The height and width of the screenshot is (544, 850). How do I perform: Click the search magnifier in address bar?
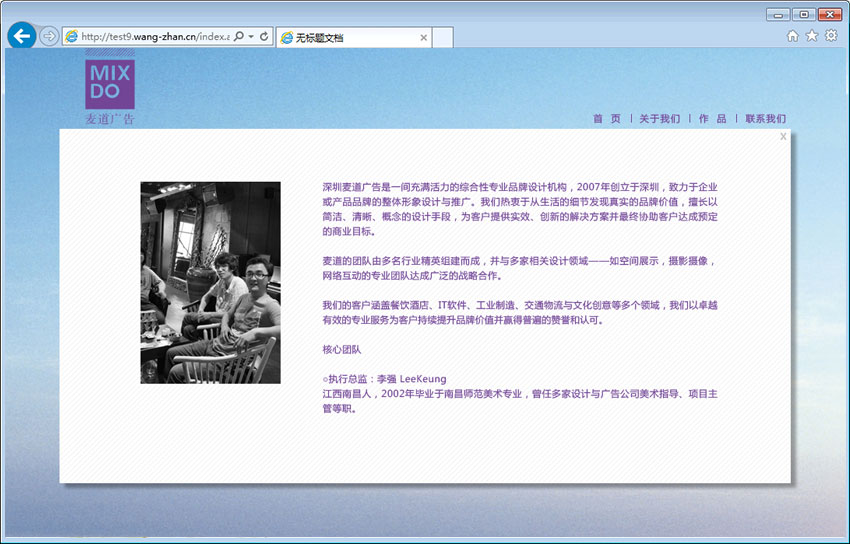coord(239,36)
